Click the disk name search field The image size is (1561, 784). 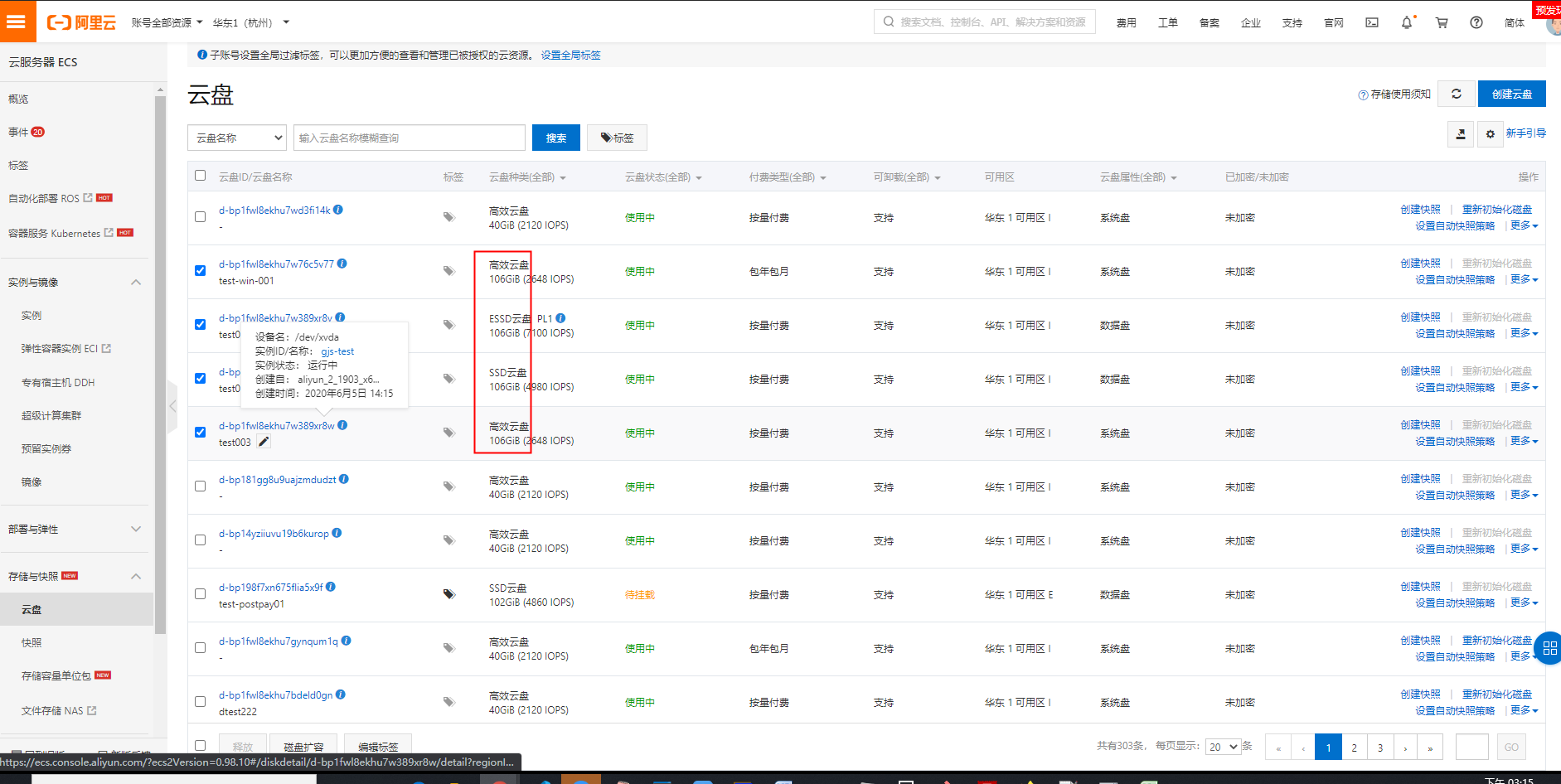click(x=410, y=138)
